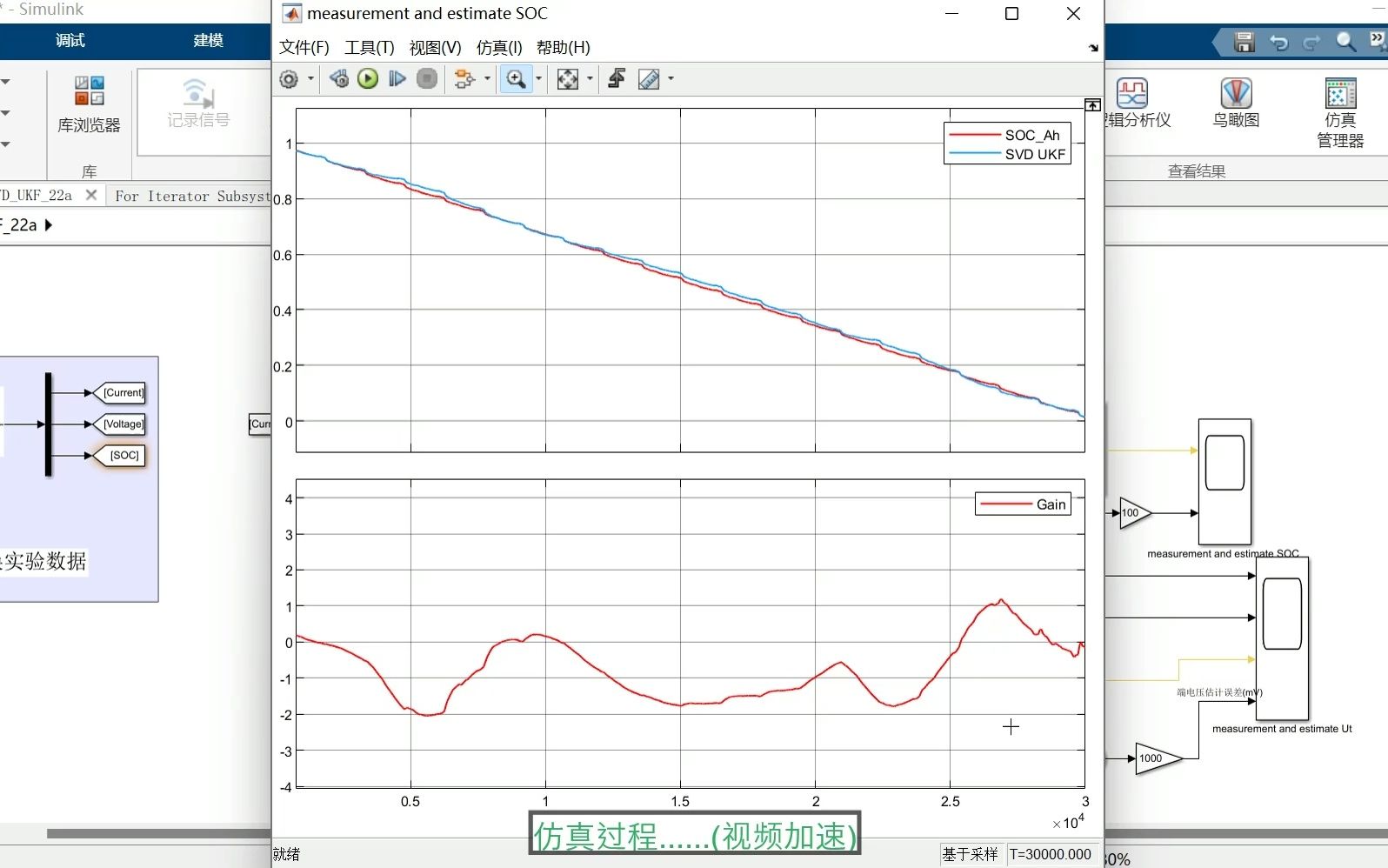The image size is (1388, 868).
Task: Expand the scale axes dropdown arrow
Action: tap(590, 79)
